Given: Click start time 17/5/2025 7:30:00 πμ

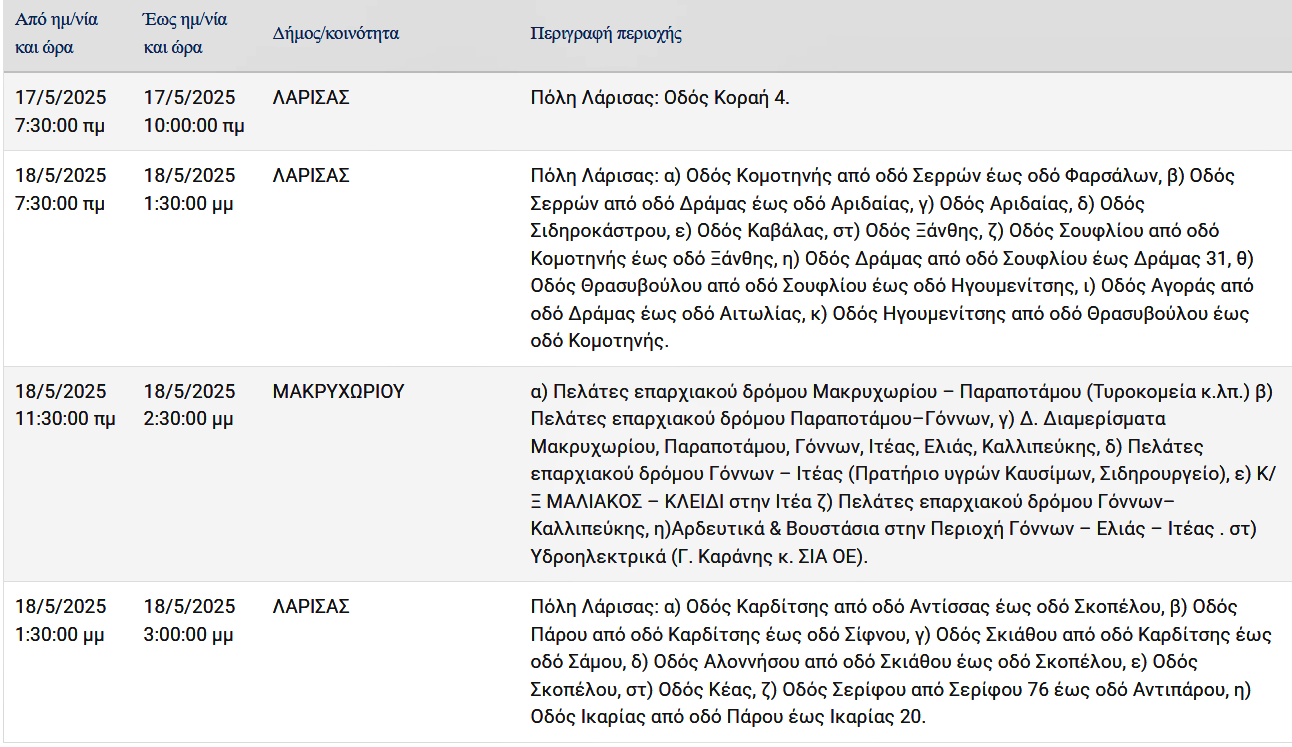Looking at the screenshot, I should 61,112.
